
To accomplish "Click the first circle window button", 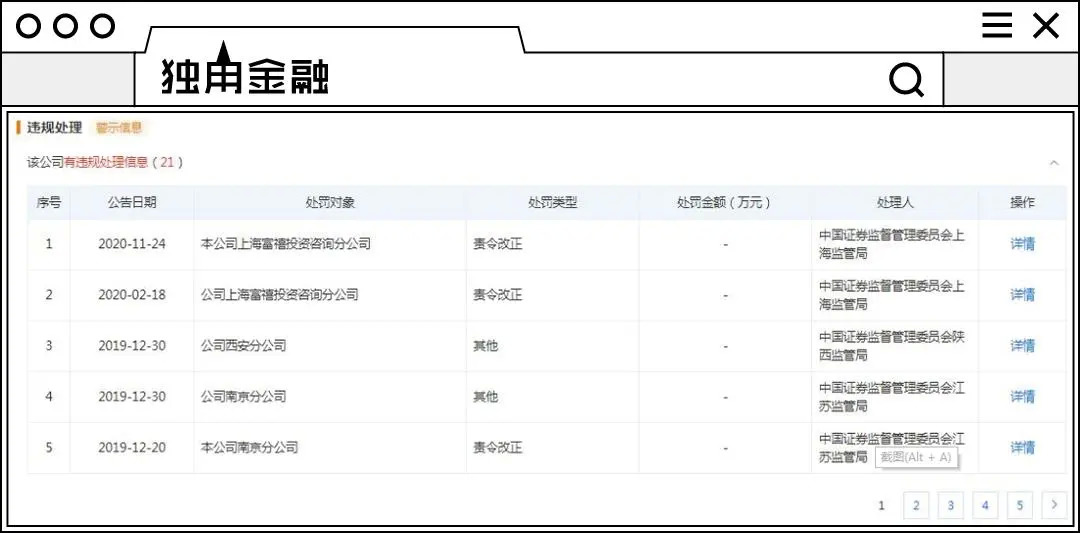I will (x=28, y=27).
